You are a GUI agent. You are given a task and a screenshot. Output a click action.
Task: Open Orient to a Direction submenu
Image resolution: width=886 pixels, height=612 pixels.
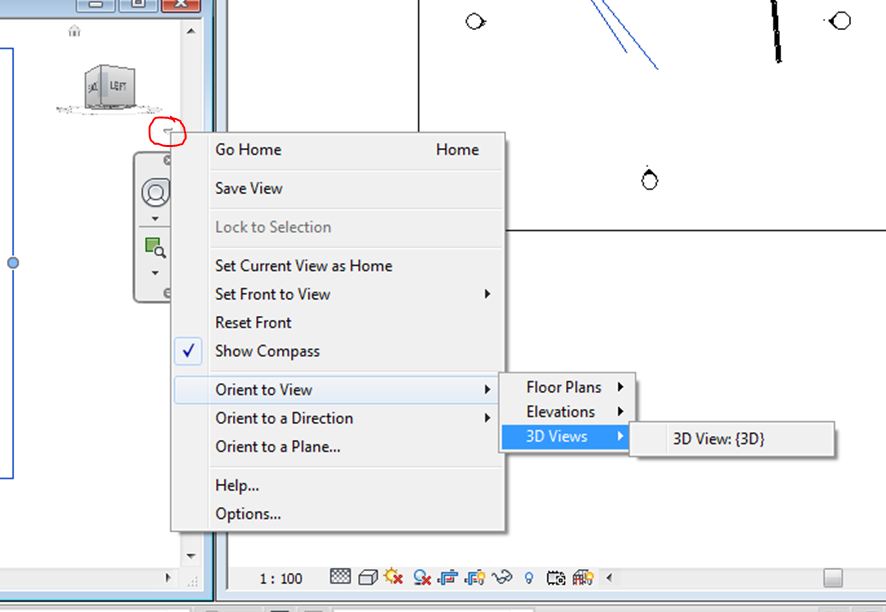[x=338, y=418]
